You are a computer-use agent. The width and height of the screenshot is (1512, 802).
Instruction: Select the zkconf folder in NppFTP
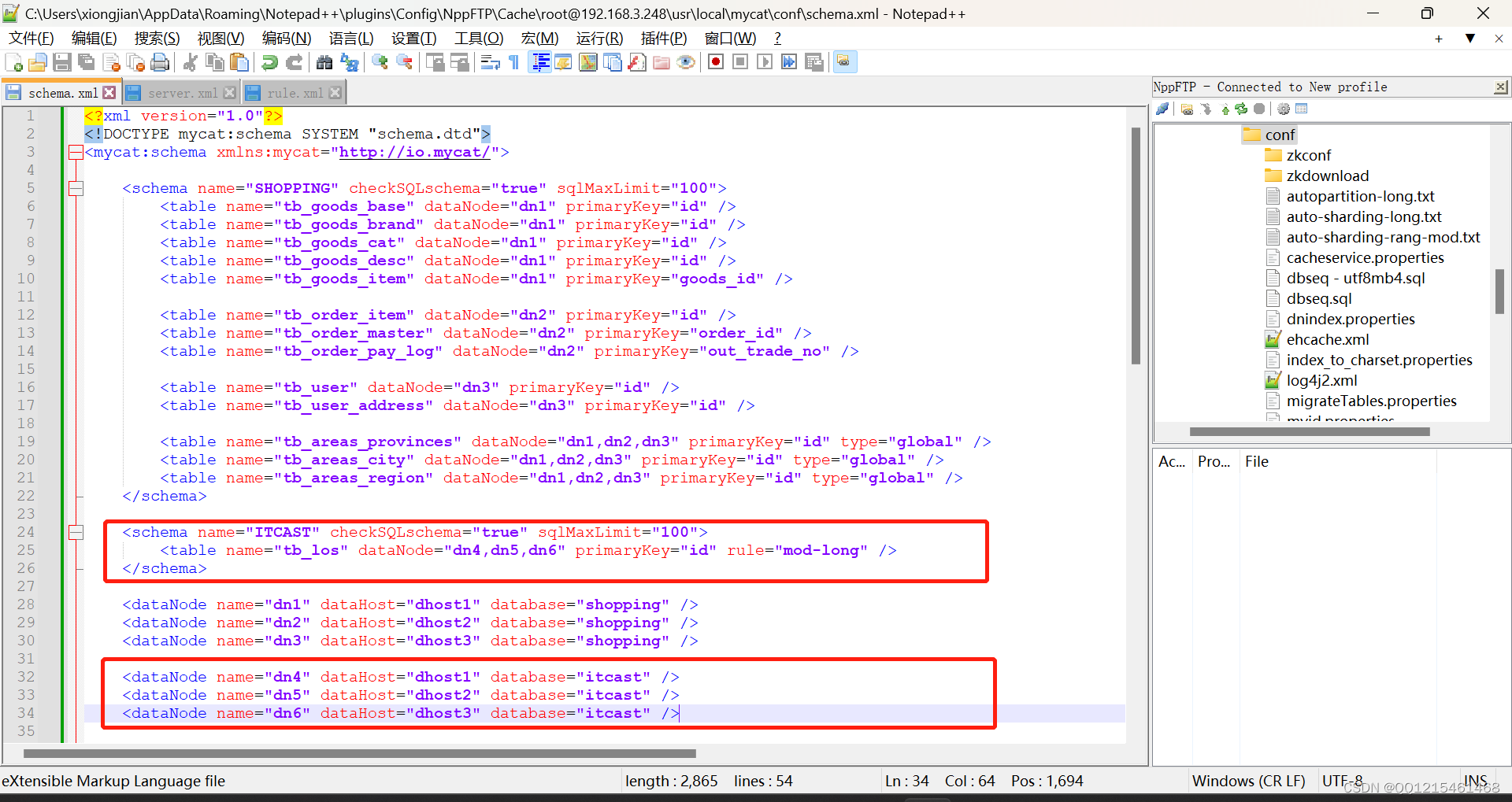tap(1308, 156)
